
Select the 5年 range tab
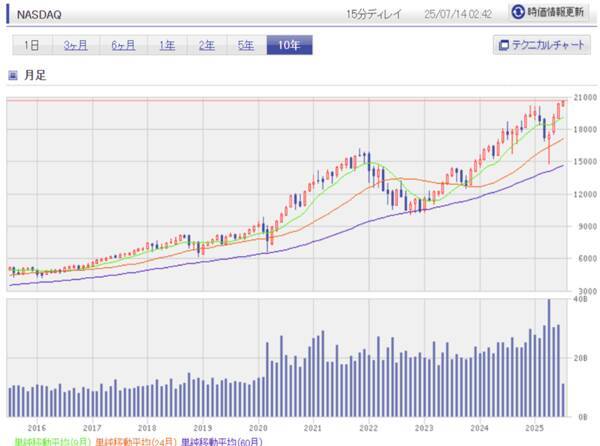(245, 45)
